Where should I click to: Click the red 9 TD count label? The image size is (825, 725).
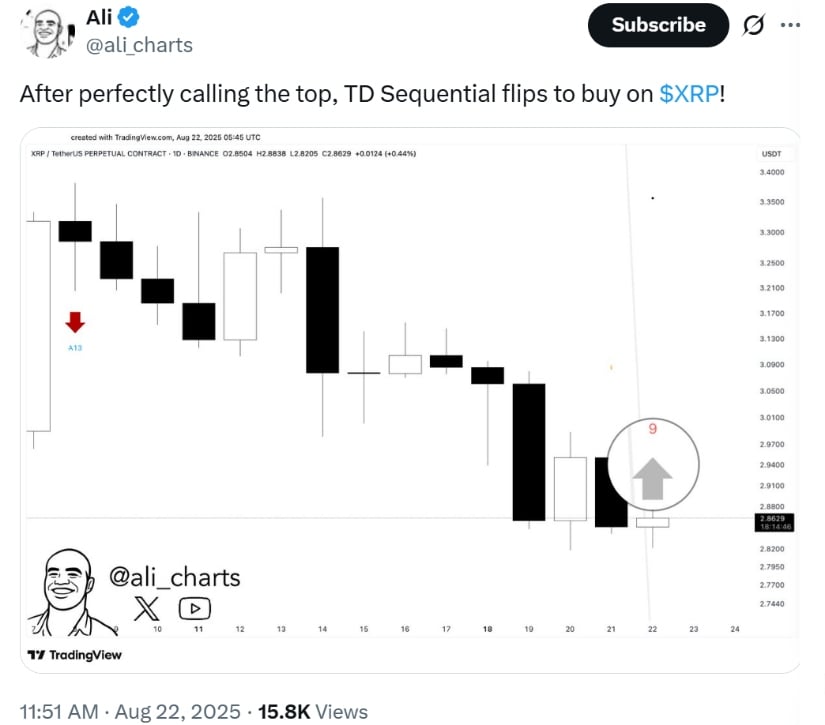[x=652, y=429]
